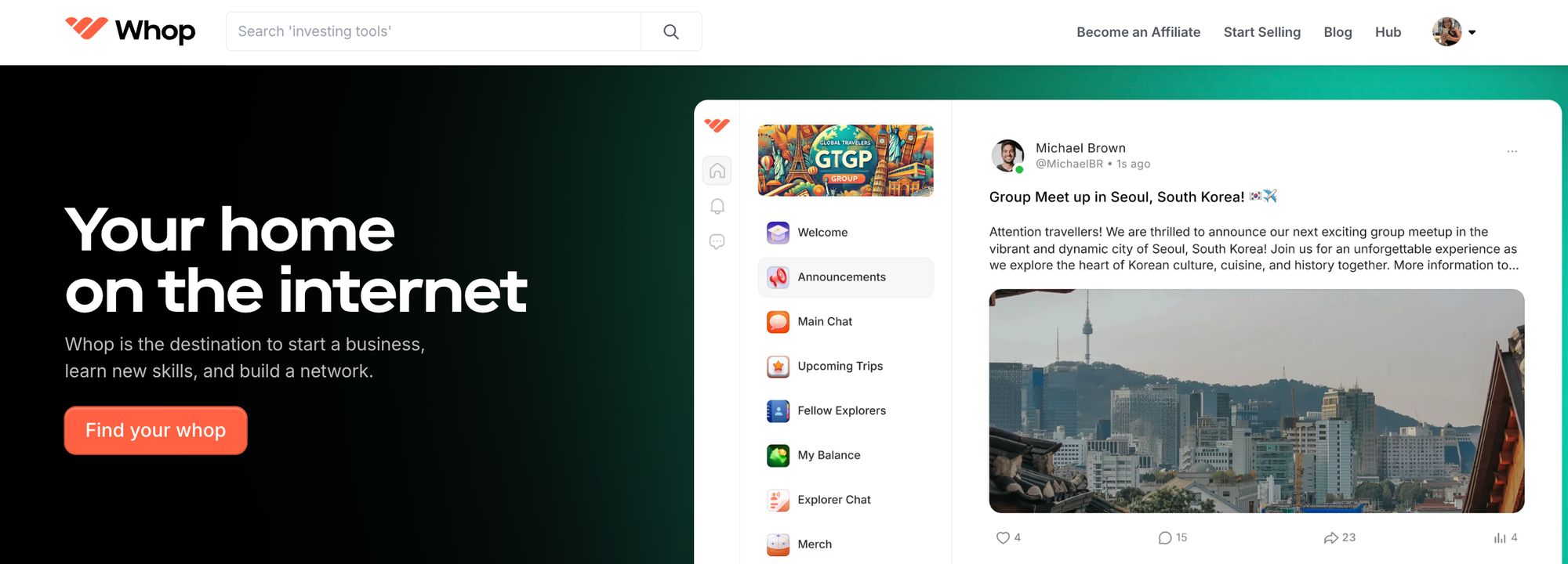Click the Welcome graduation cap icon

(x=778, y=233)
